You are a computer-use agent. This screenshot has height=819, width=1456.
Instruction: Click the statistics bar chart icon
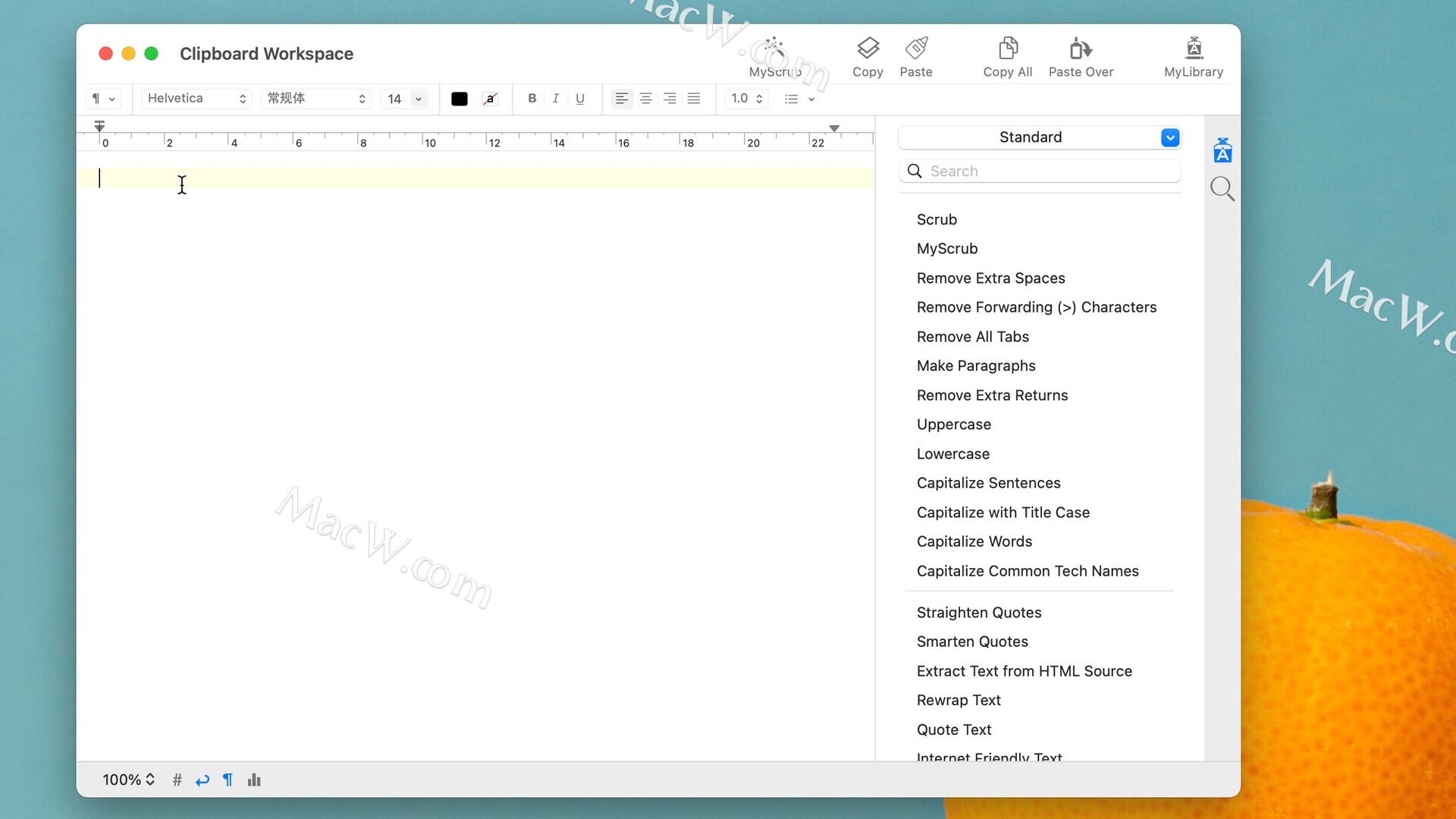point(254,780)
